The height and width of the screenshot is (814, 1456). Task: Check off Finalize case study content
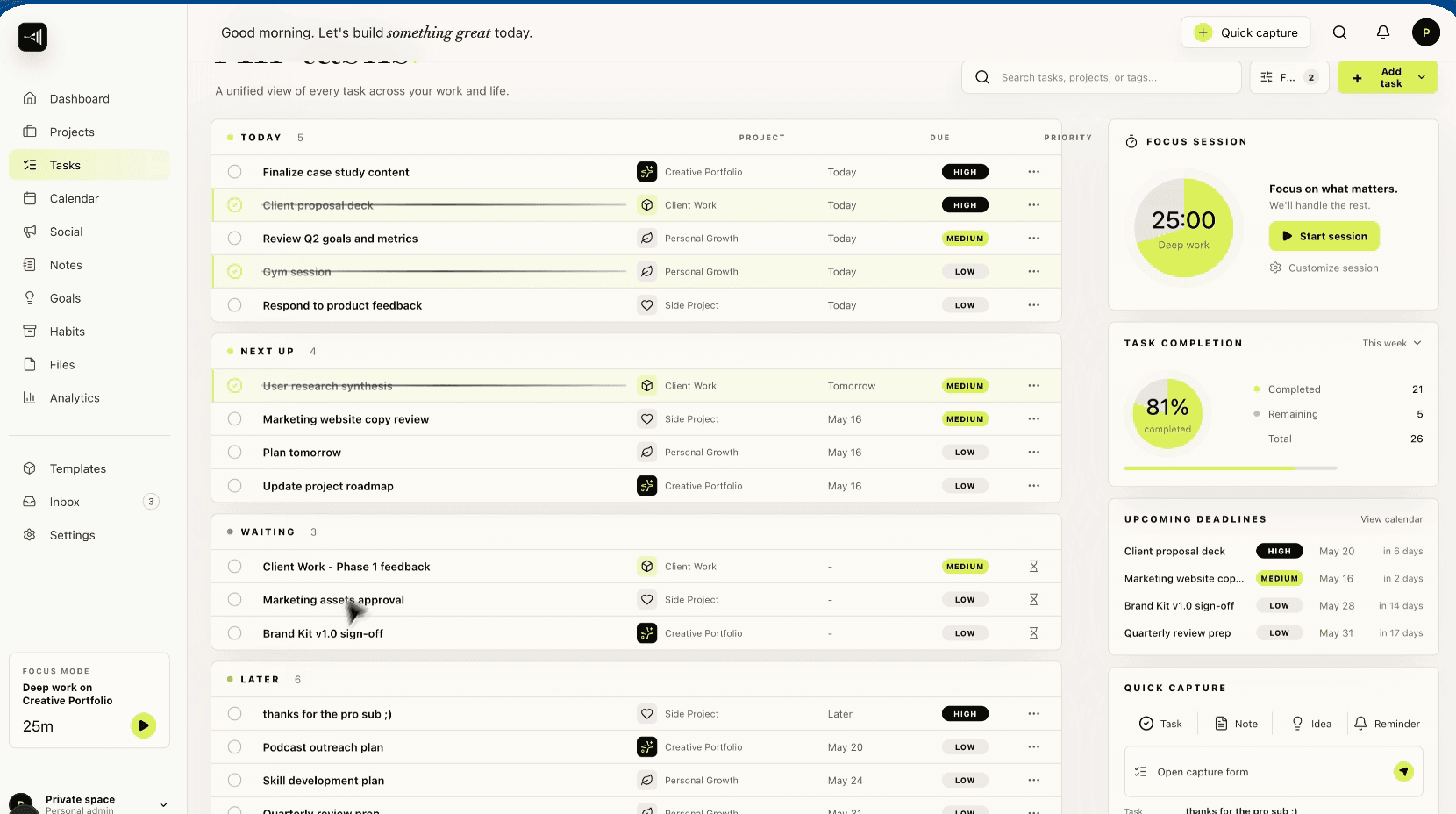(x=235, y=172)
